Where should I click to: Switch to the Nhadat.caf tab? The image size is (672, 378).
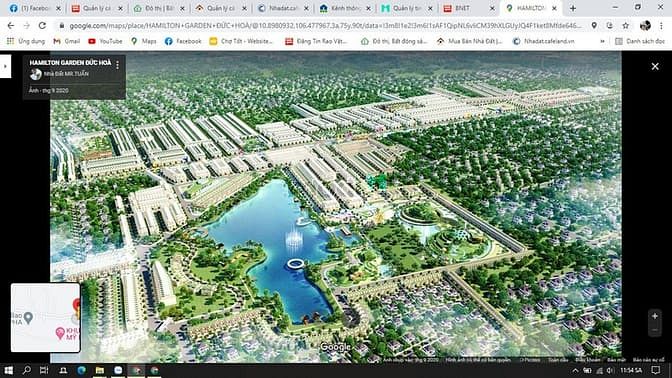(x=283, y=8)
